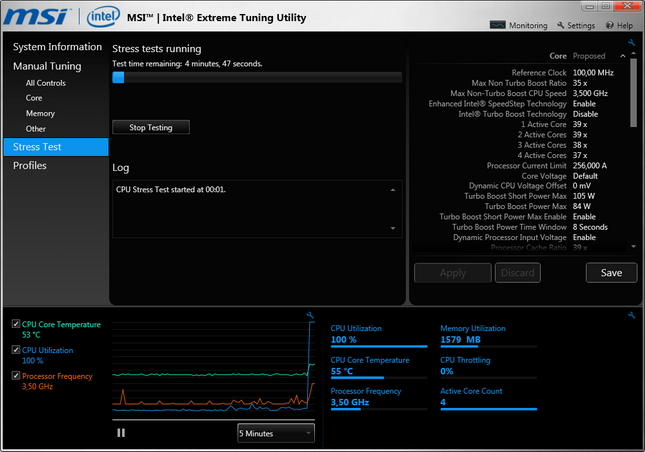Click the Save button
Screen dimensions: 645x452
click(611, 273)
